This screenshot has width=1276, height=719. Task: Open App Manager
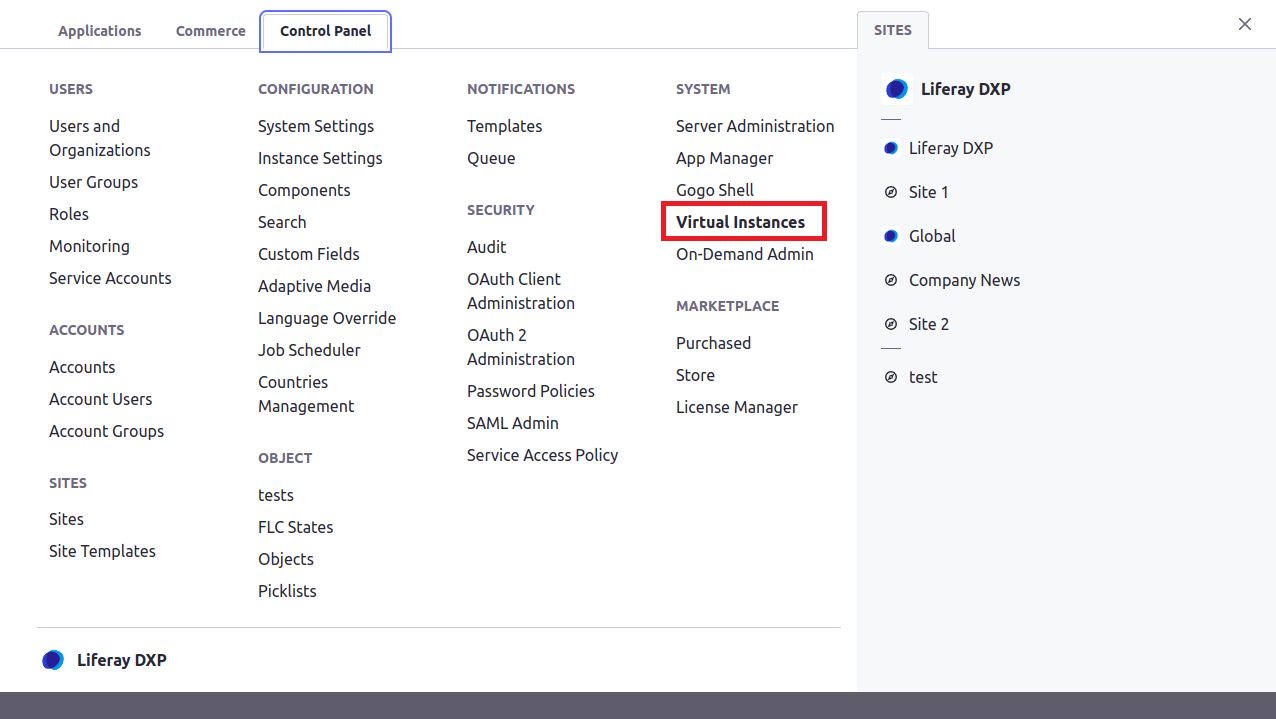[x=725, y=158]
